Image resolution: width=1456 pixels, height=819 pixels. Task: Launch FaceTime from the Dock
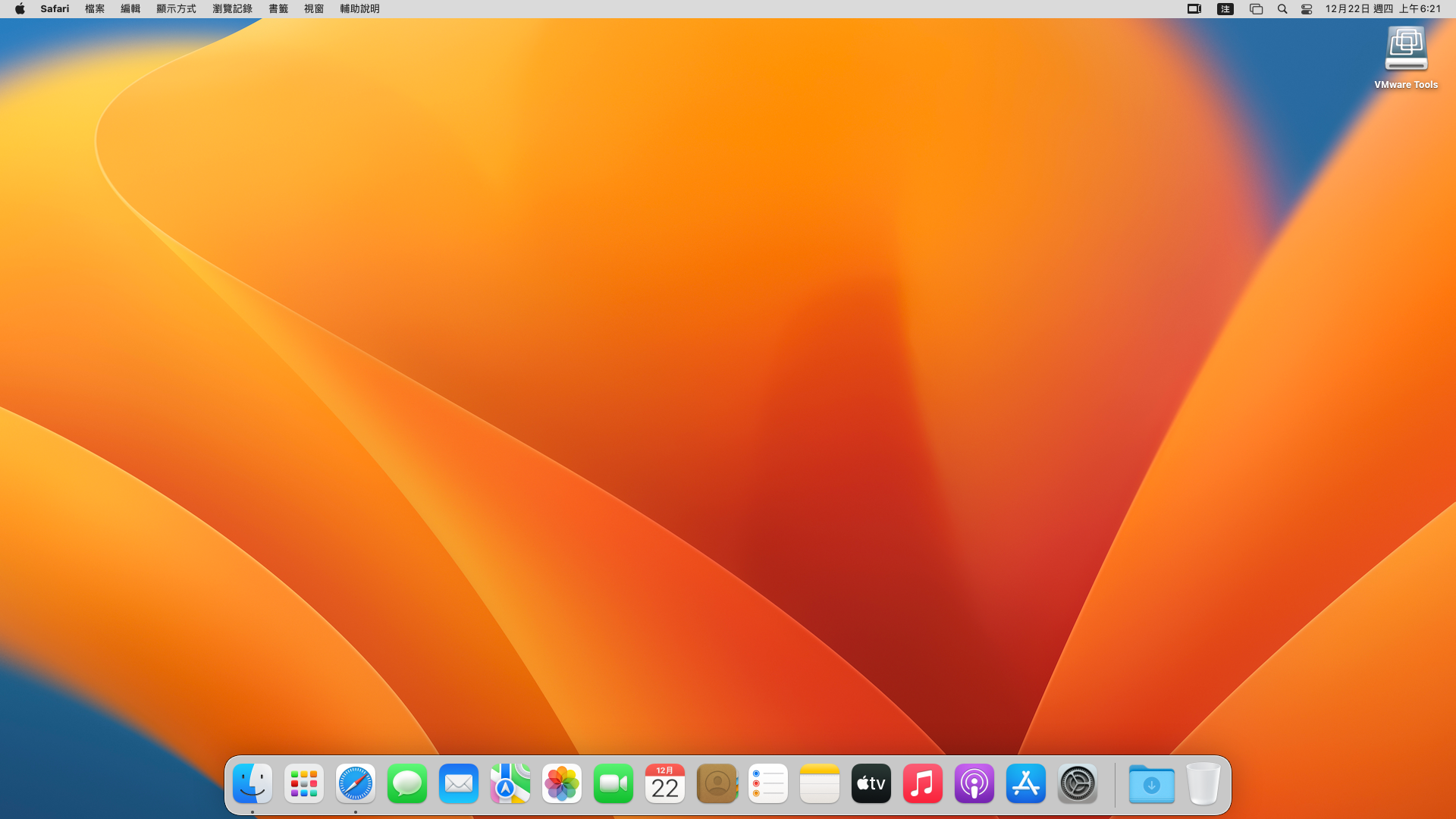pyautogui.click(x=613, y=783)
